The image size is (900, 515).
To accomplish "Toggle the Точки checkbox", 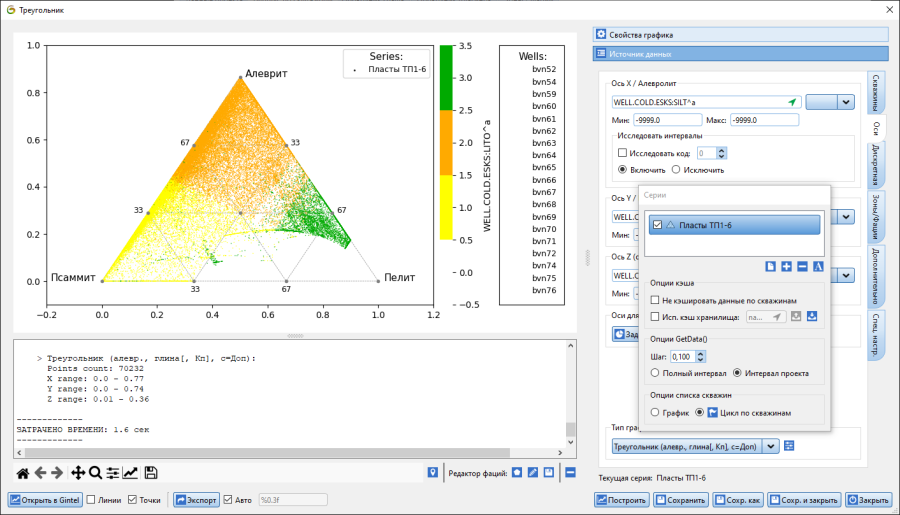I will 132,500.
